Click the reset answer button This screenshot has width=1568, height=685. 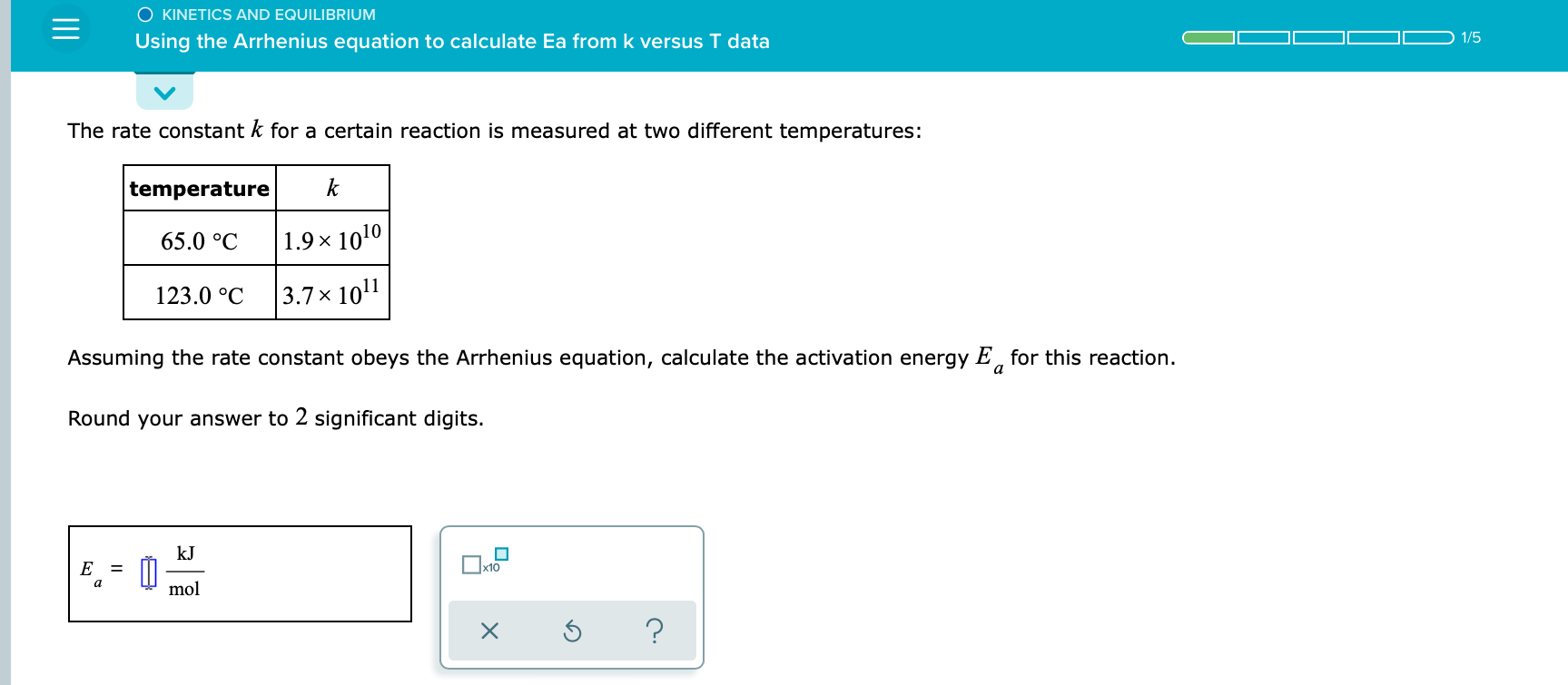click(571, 631)
